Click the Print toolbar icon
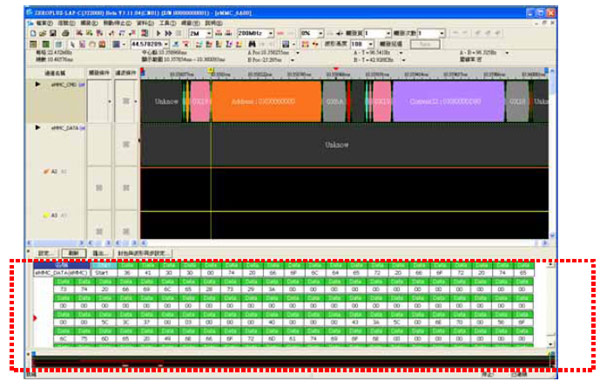Screen dimensions: 600x388 (65, 33)
